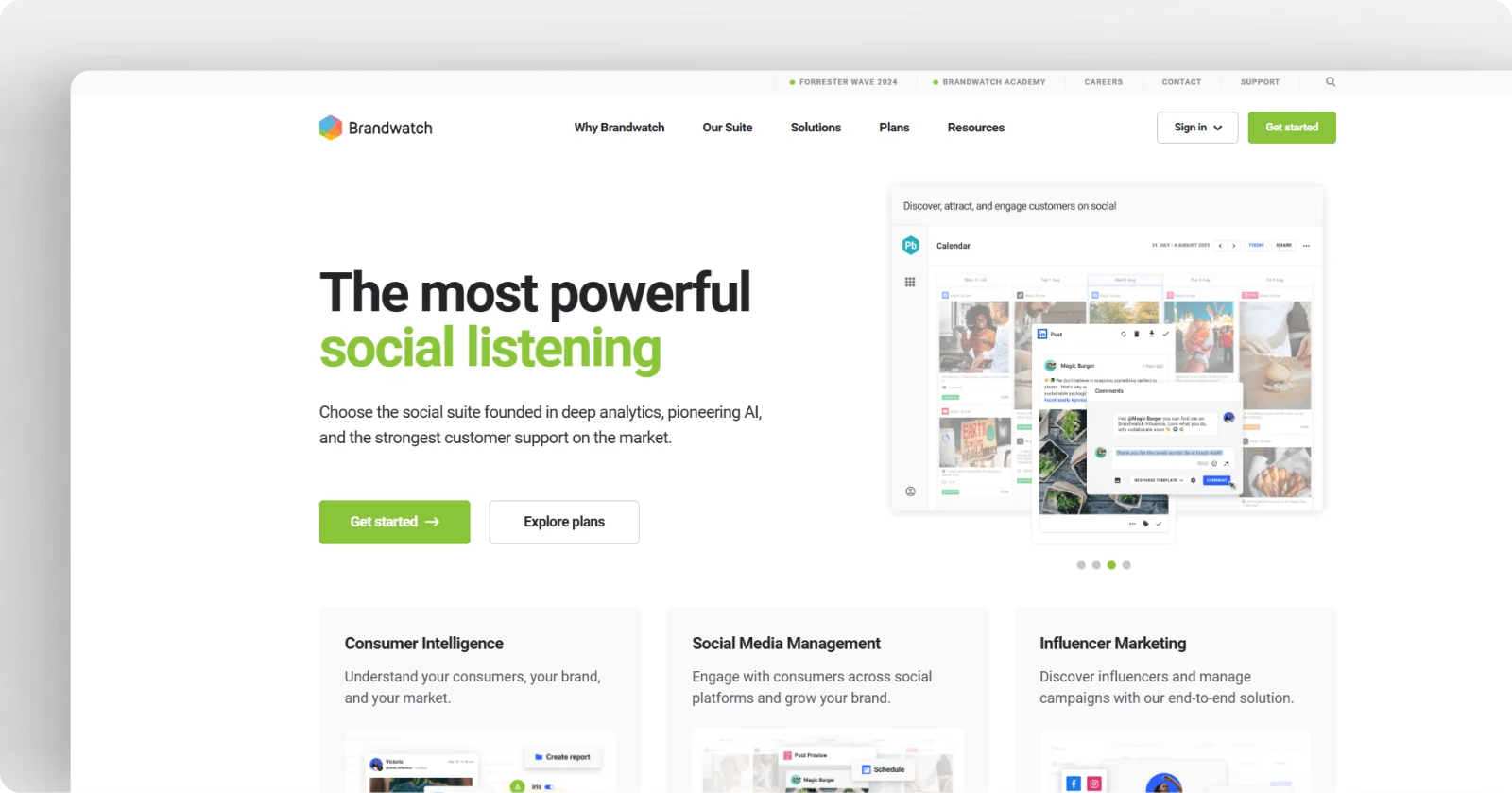Viewport: 1512px width, 793px height.
Task: Click the Forrester Wave 2024 link
Action: coord(844,82)
